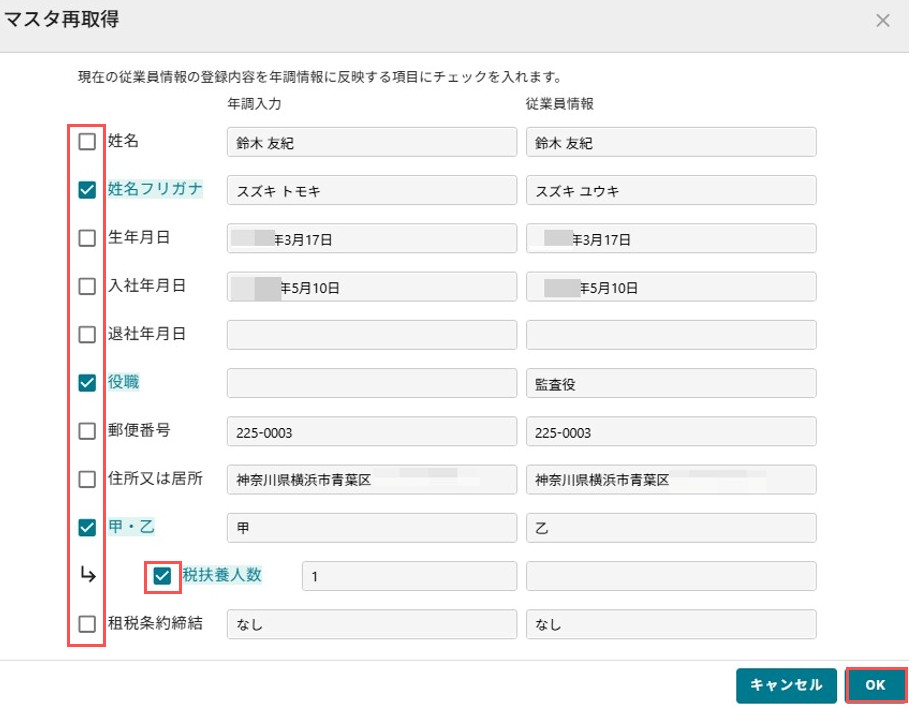Check the 姓名 checkbox
The height and width of the screenshot is (709, 913).
click(x=87, y=141)
